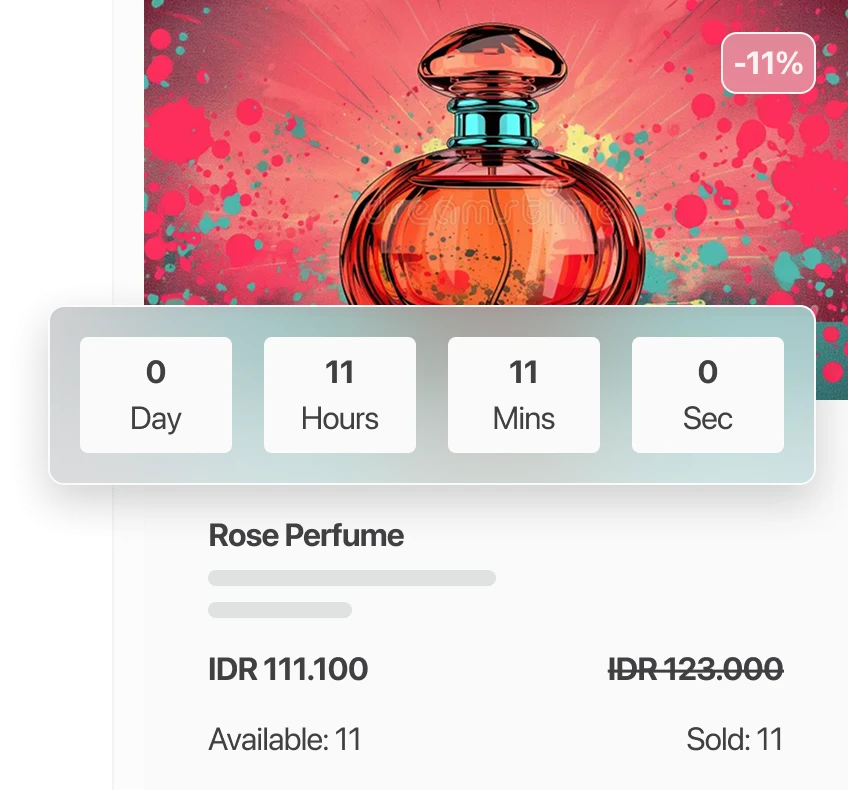Open the Rose Perfume product title
This screenshot has height=790, width=848.
coord(306,535)
